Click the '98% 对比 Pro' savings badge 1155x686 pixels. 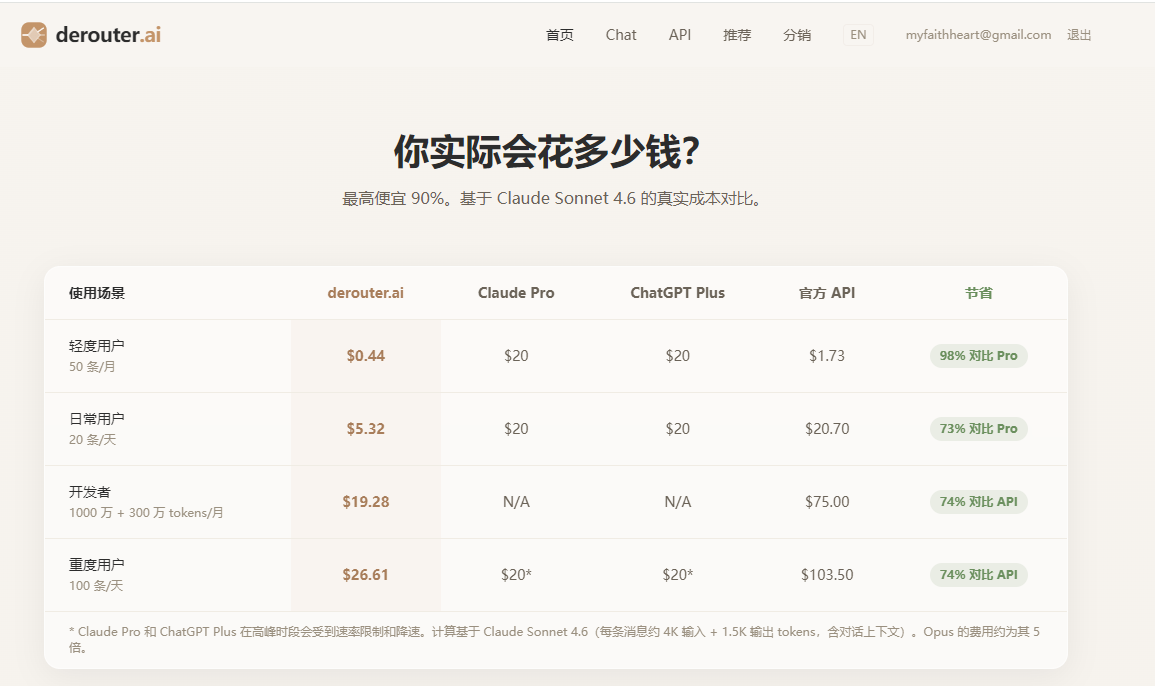coord(978,355)
